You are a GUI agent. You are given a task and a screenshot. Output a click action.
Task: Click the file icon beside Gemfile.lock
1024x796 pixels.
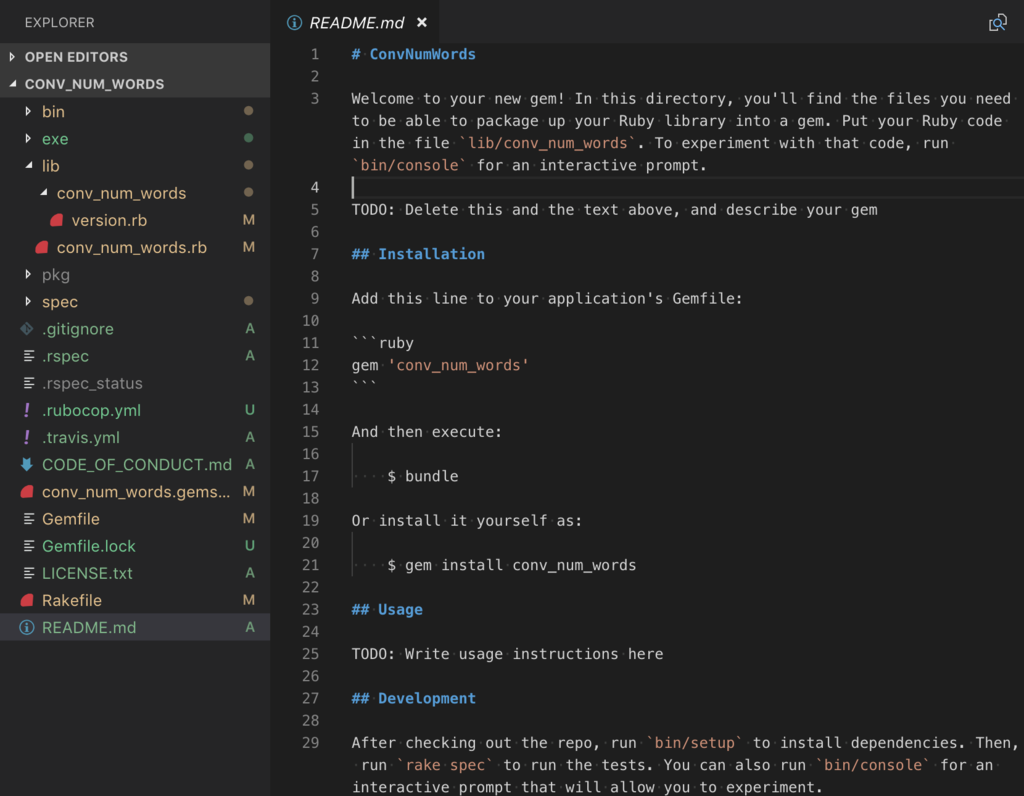29,546
